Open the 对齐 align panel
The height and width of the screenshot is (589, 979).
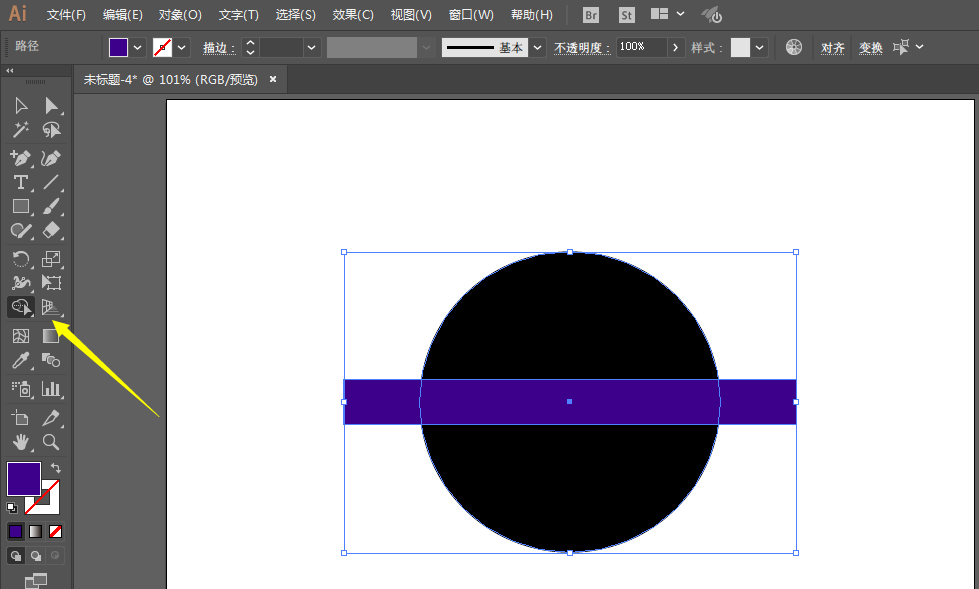pos(832,47)
